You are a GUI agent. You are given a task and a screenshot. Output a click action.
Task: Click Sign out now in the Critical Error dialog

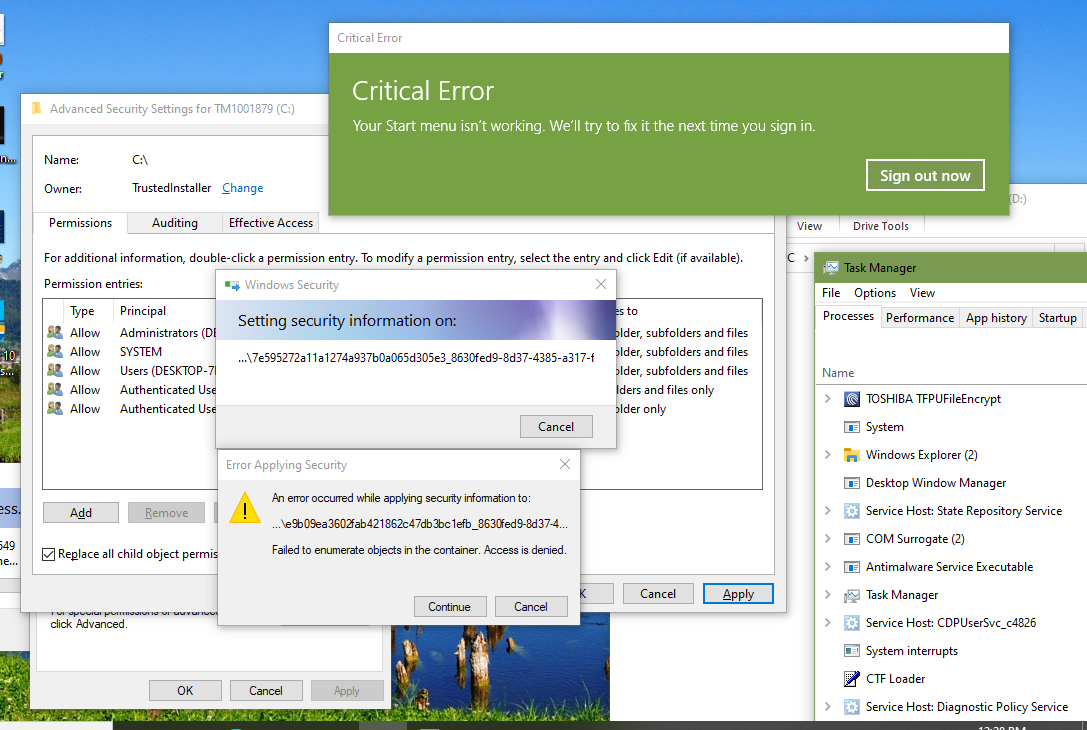(x=925, y=174)
